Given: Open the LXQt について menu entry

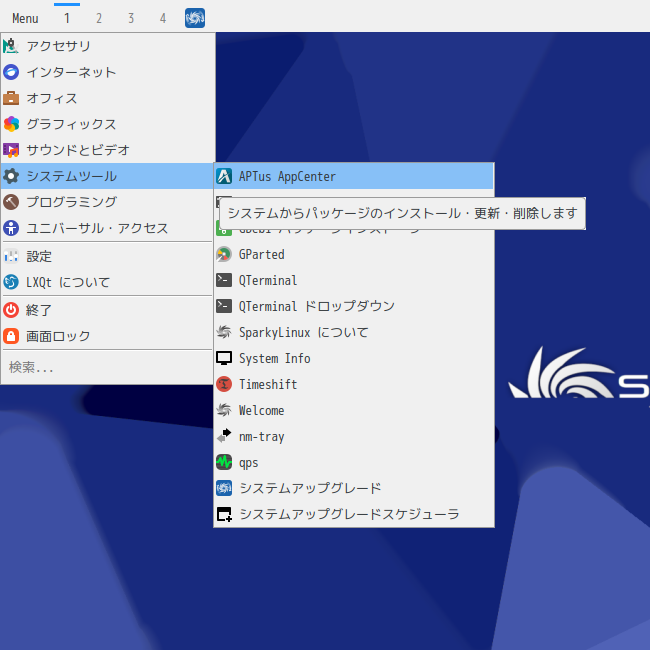Looking at the screenshot, I should [107, 282].
